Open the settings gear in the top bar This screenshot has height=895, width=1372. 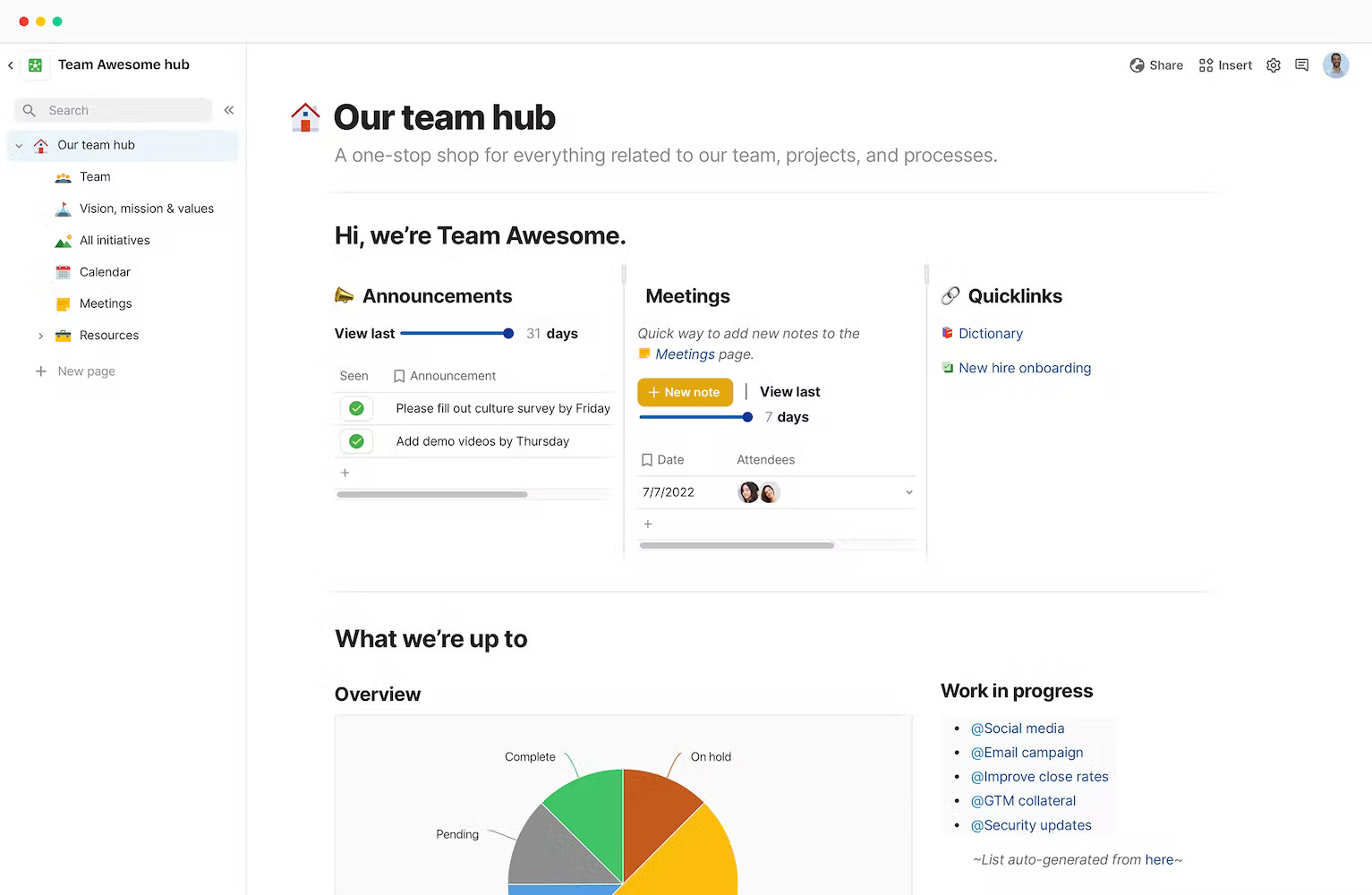[1273, 64]
